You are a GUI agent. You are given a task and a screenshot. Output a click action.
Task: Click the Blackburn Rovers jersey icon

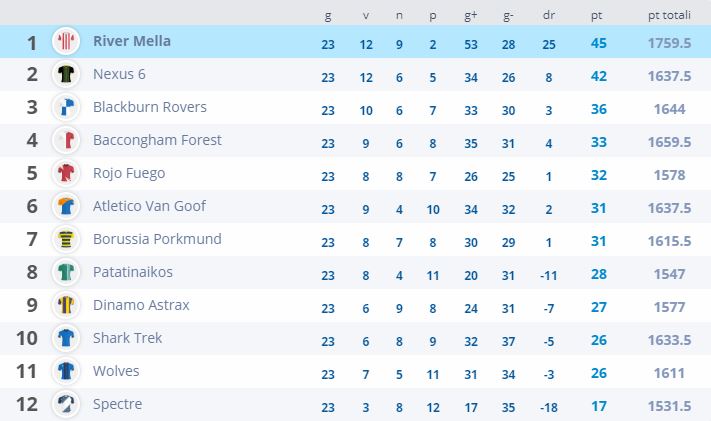tap(66, 108)
